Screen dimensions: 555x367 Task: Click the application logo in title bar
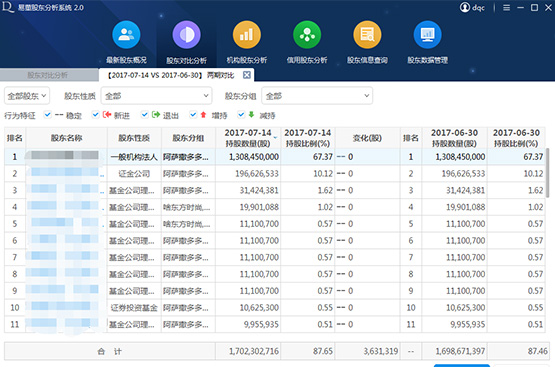(x=8, y=7)
